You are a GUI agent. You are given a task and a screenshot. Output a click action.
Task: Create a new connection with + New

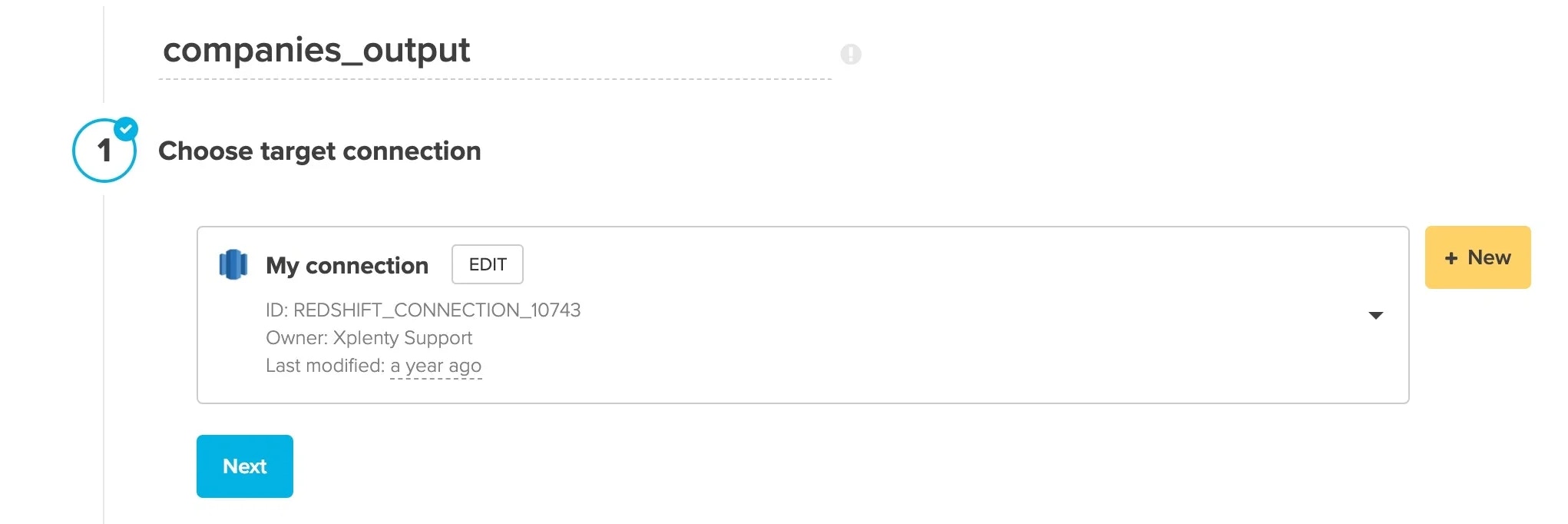pyautogui.click(x=1477, y=257)
